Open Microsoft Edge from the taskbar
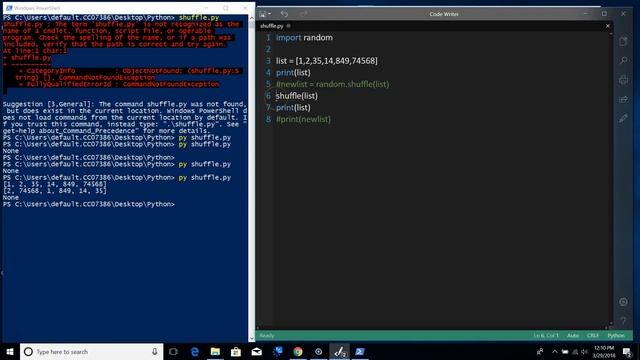The height and width of the screenshot is (360, 640). [x=195, y=351]
